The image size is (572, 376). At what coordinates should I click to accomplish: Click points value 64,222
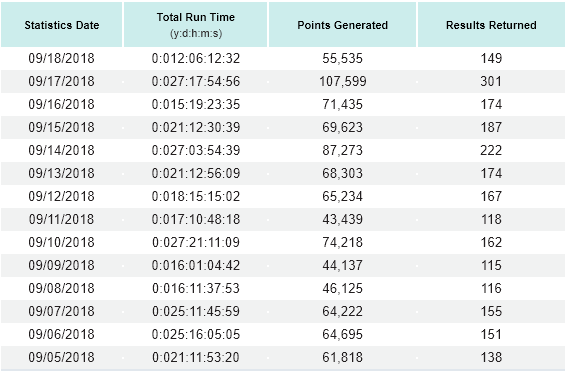click(343, 311)
